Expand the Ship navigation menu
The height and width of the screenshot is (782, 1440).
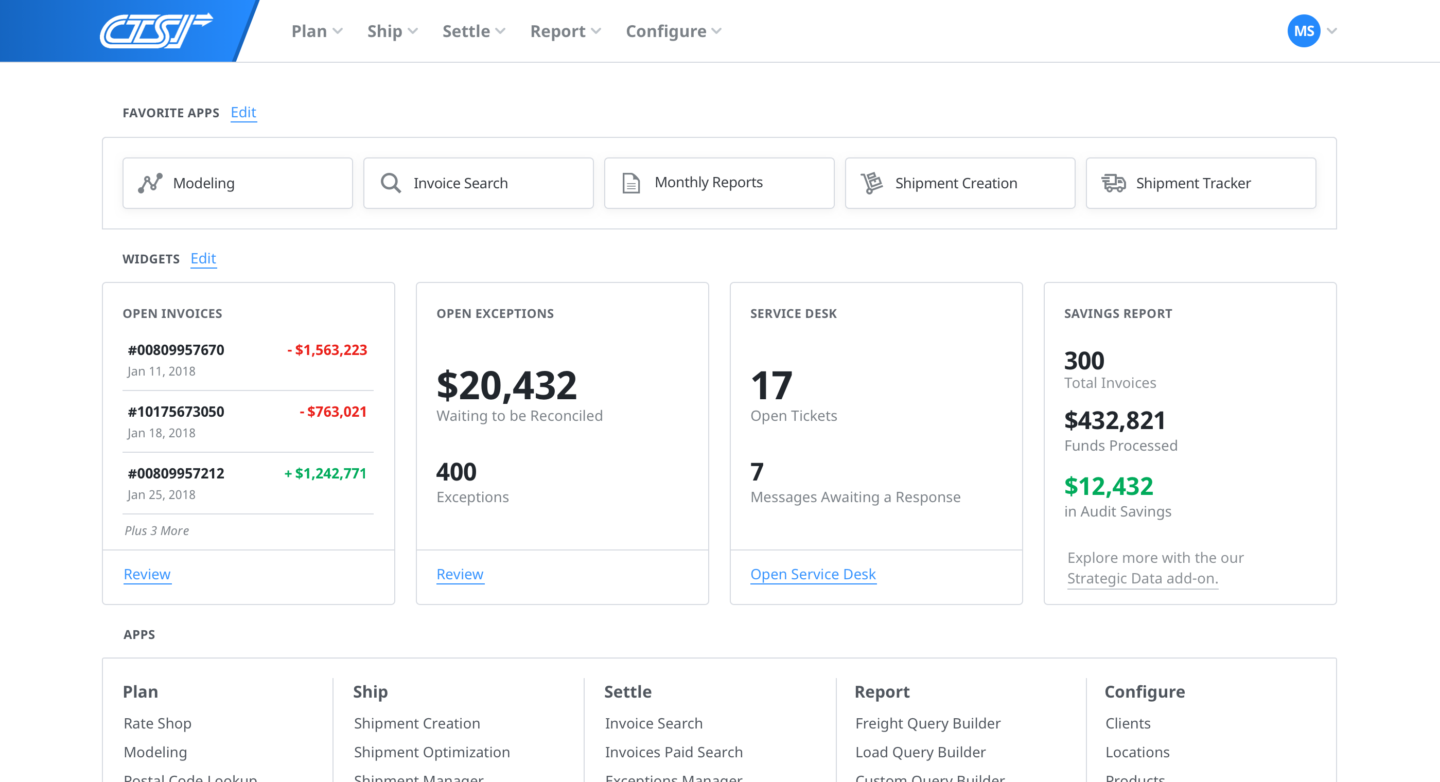(392, 31)
